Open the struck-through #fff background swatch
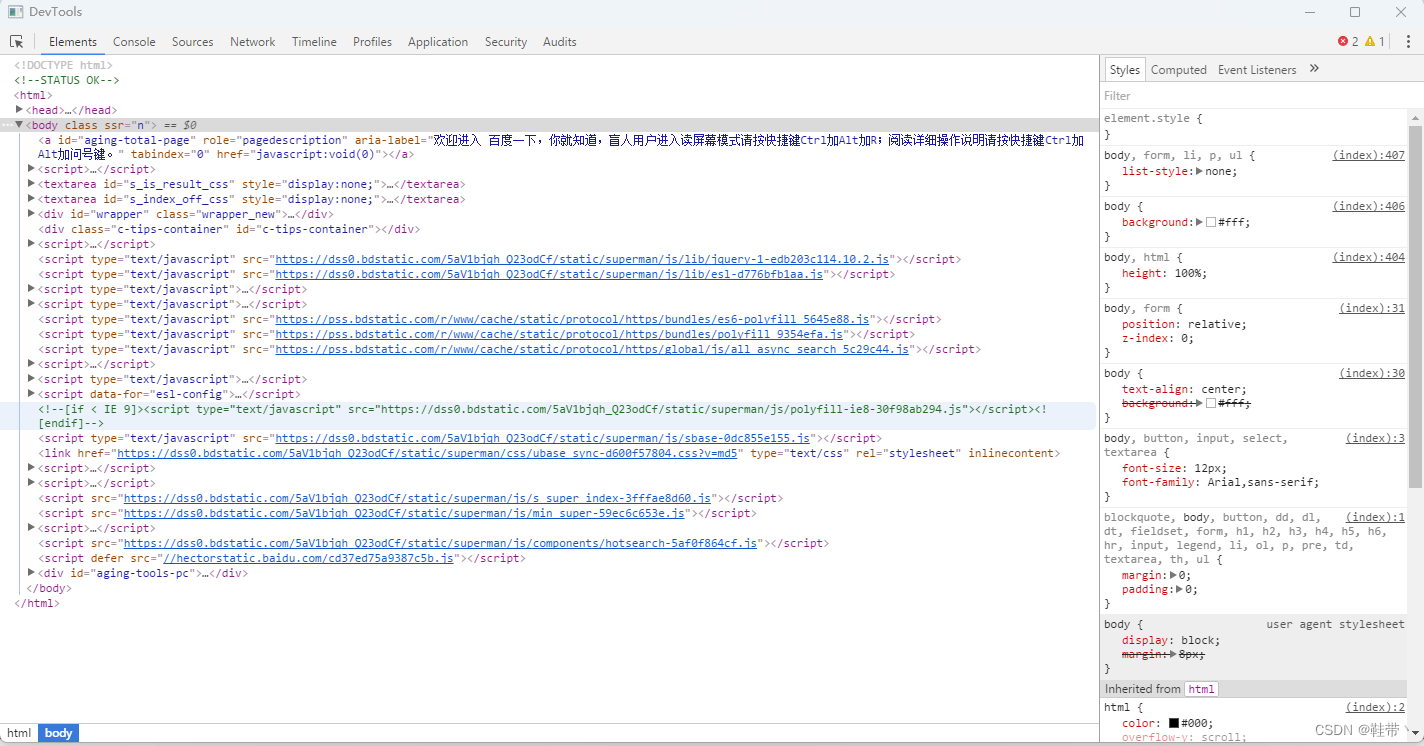The height and width of the screenshot is (746, 1424). click(1211, 403)
